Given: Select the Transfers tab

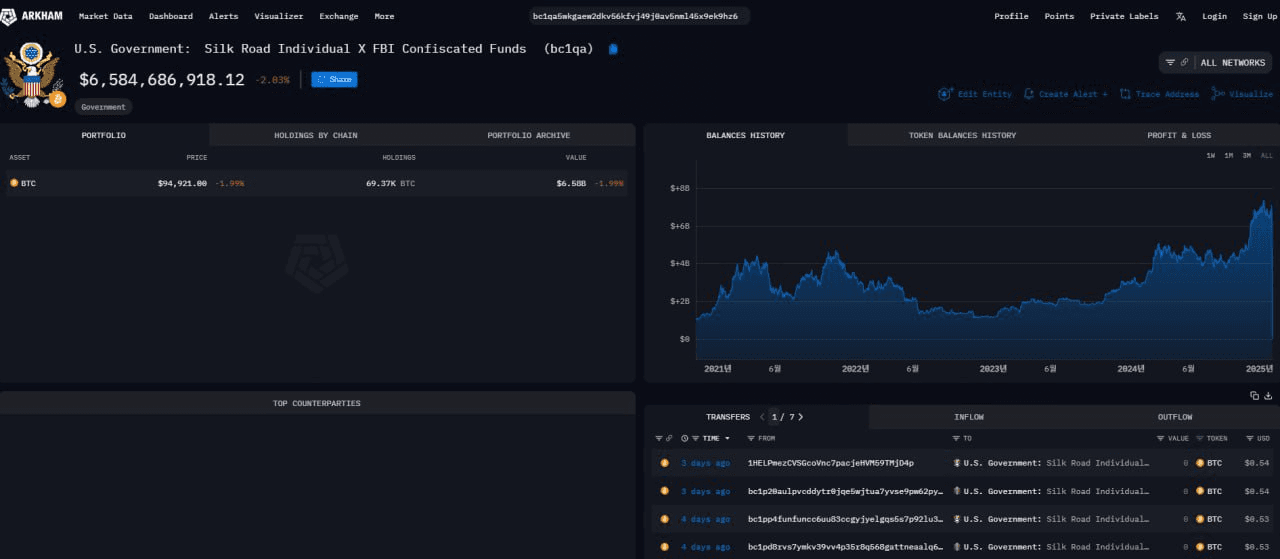Looking at the screenshot, I should pyautogui.click(x=728, y=417).
